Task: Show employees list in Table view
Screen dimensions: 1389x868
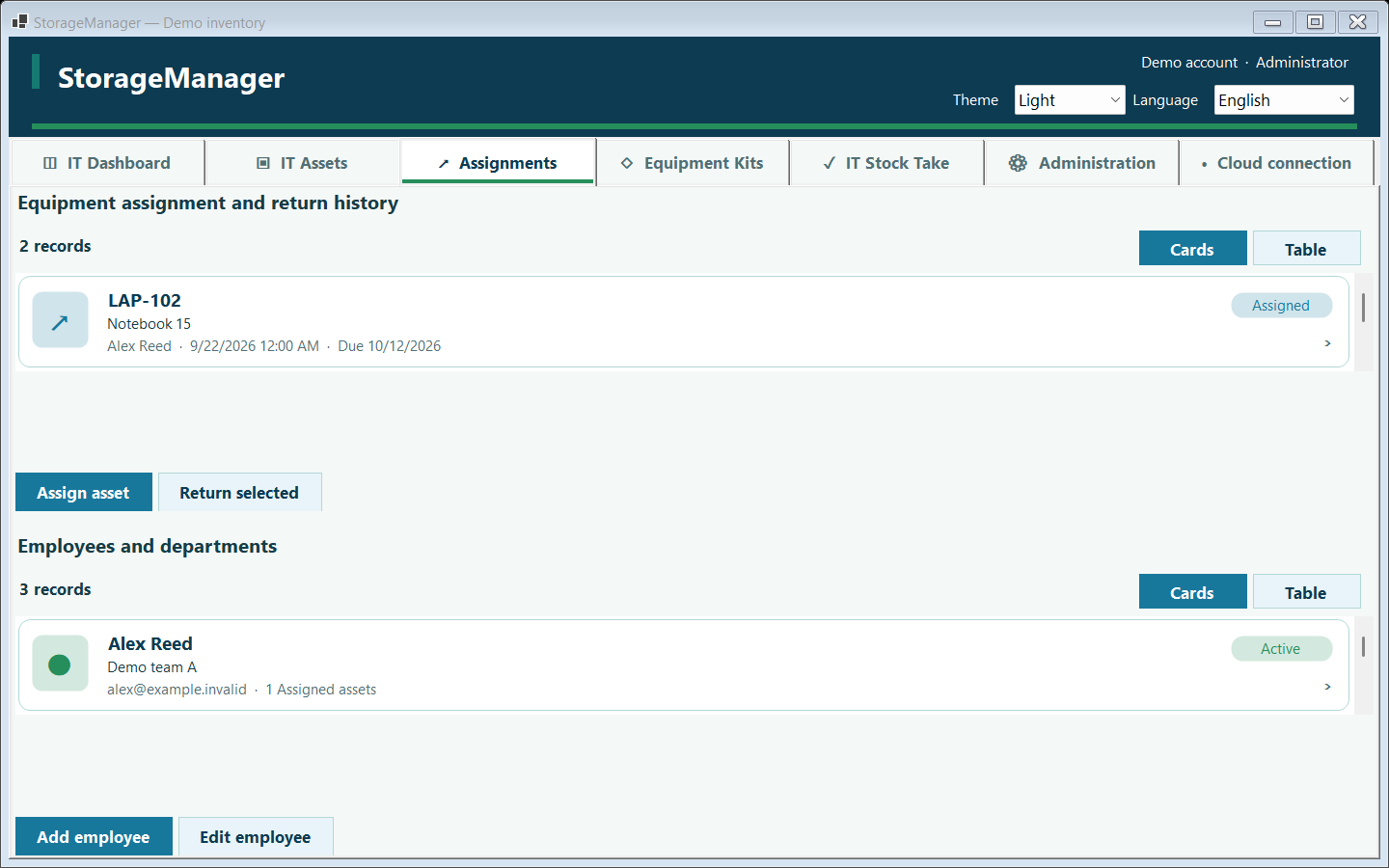Action: 1306,592
